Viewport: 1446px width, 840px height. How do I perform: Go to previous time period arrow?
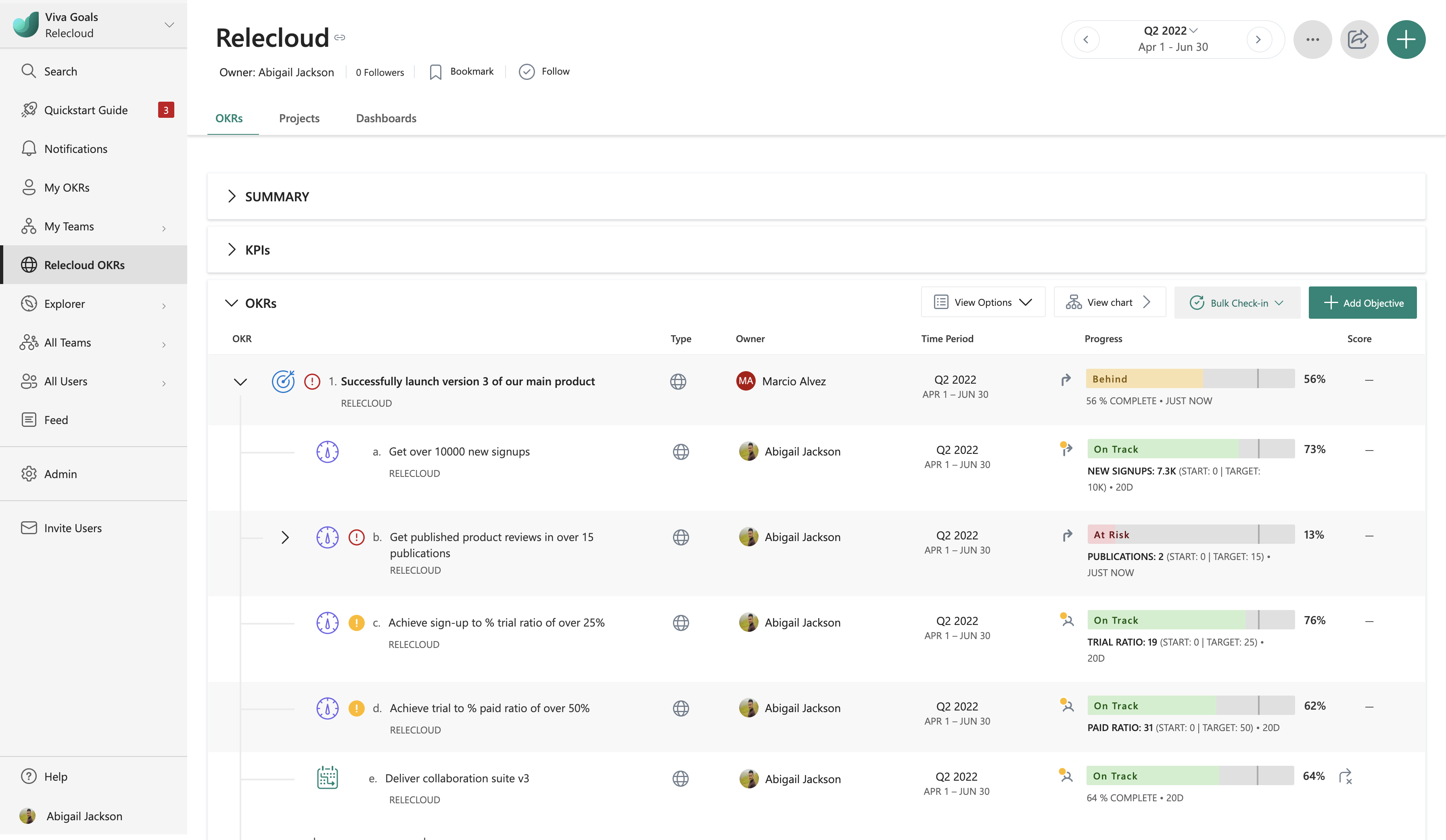tap(1086, 40)
